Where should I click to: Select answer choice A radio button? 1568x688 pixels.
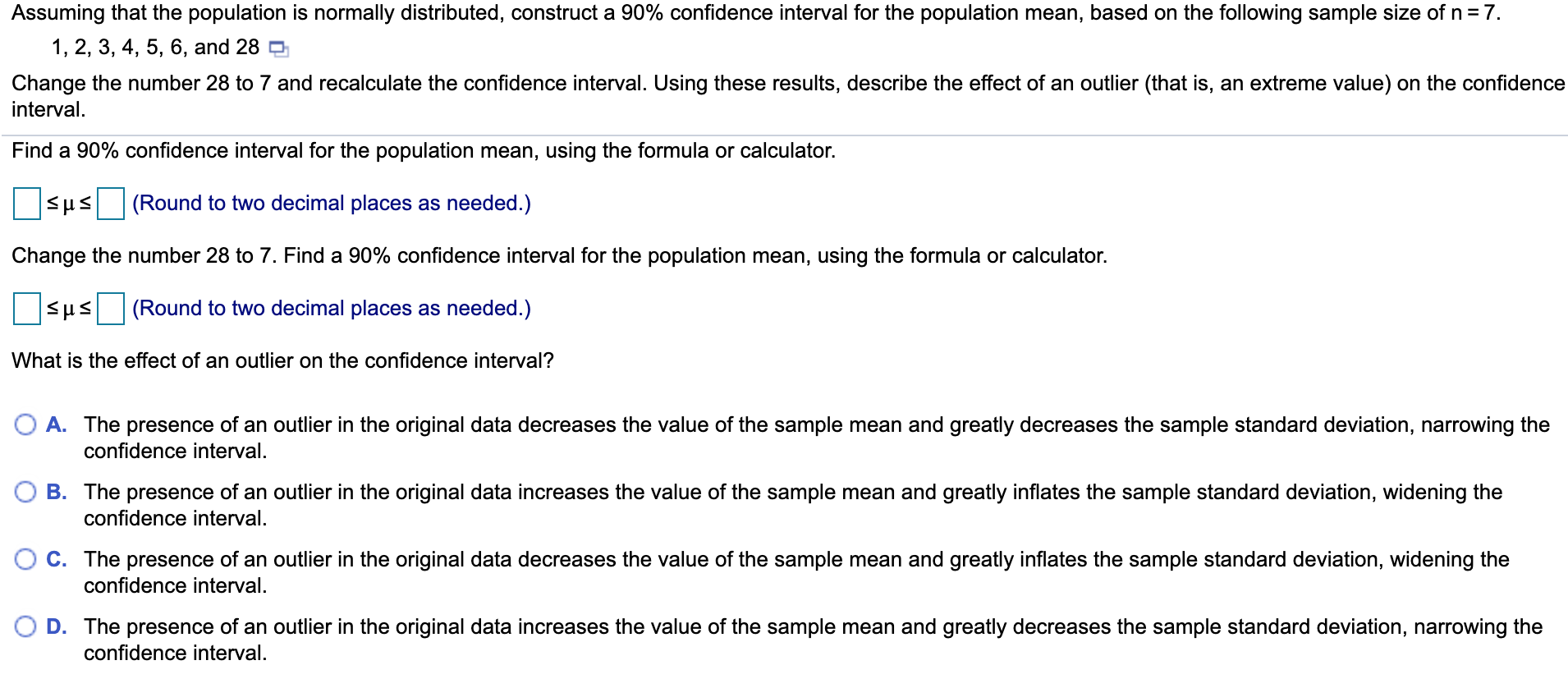(25, 424)
